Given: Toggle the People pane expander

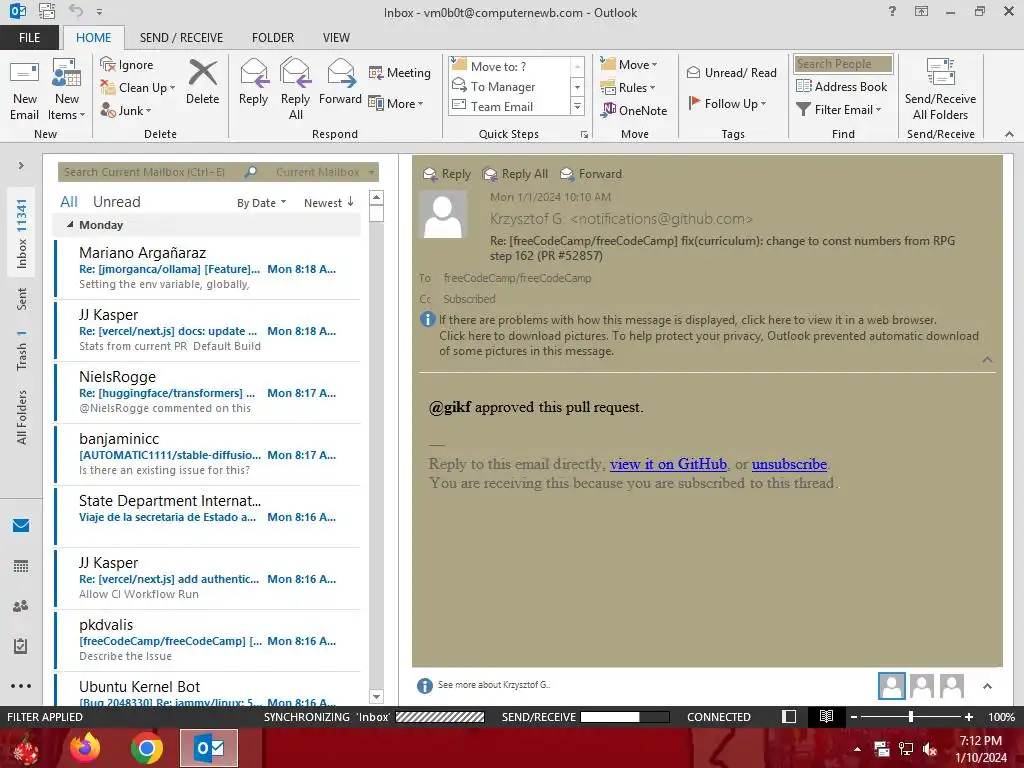Looking at the screenshot, I should [x=987, y=686].
